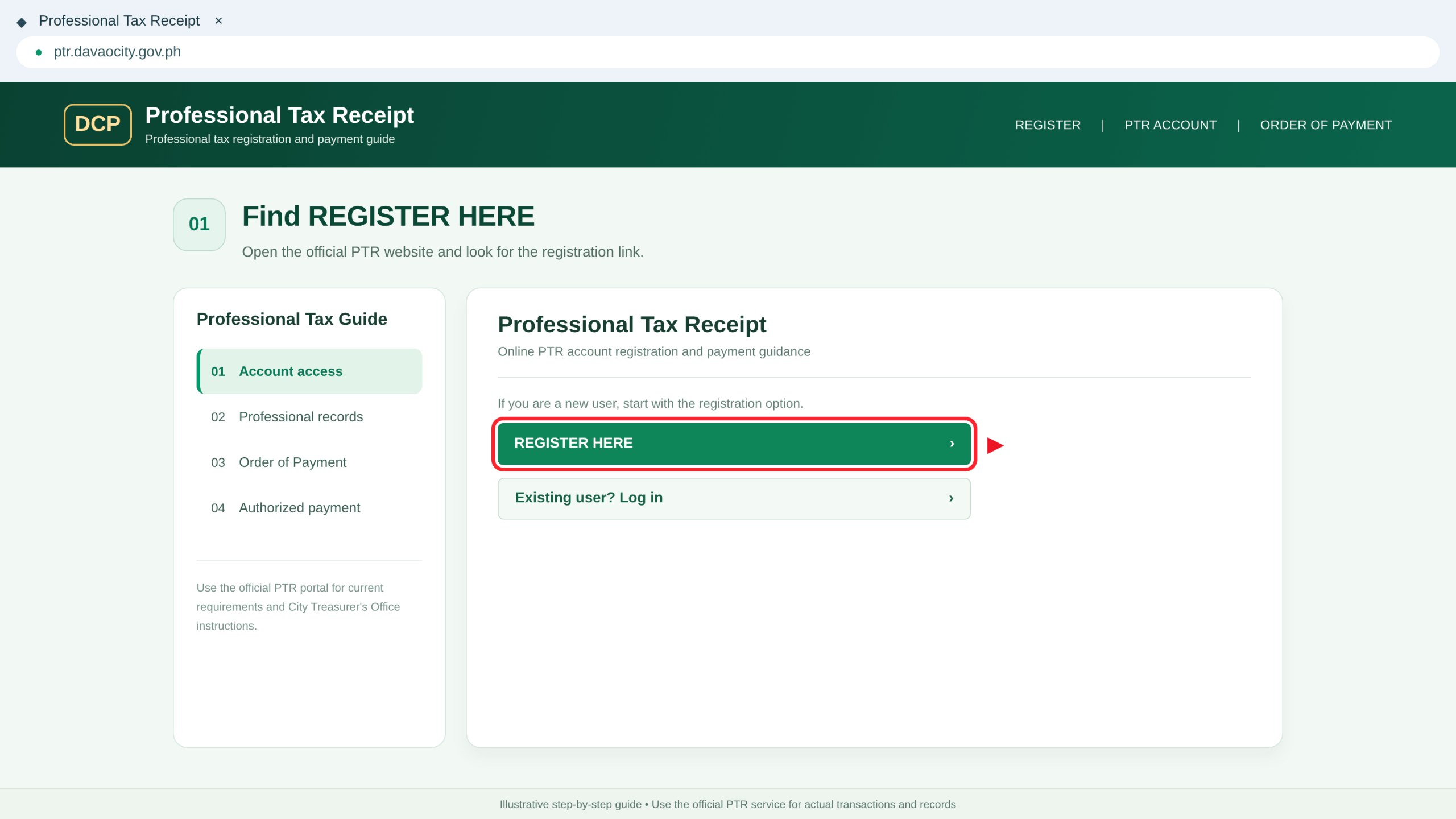Click the chevron on Existing user row
Viewport: 1456px width, 819px height.
tap(950, 498)
